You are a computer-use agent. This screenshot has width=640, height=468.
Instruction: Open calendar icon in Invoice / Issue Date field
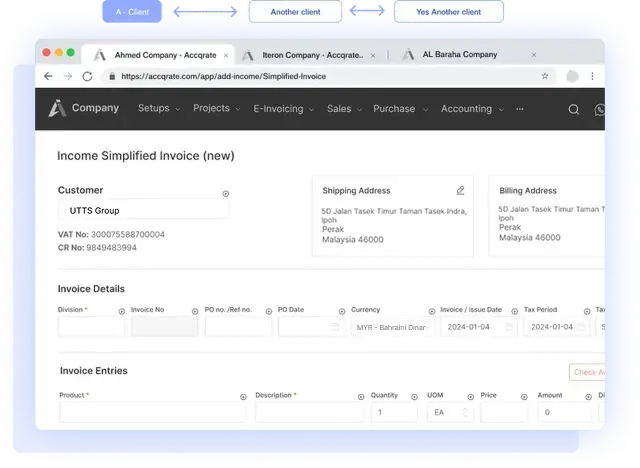click(x=509, y=327)
